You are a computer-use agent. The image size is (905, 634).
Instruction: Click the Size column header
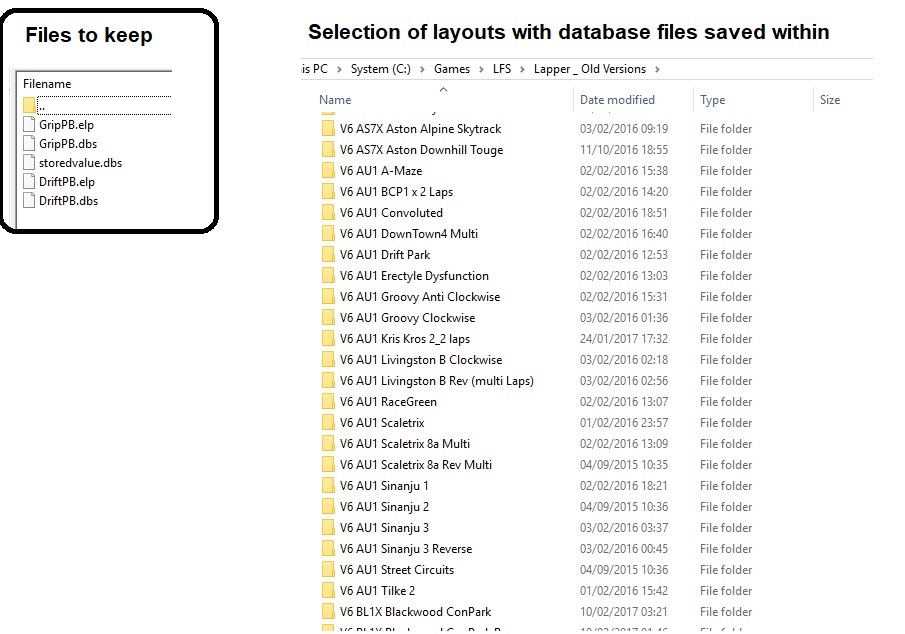(830, 100)
